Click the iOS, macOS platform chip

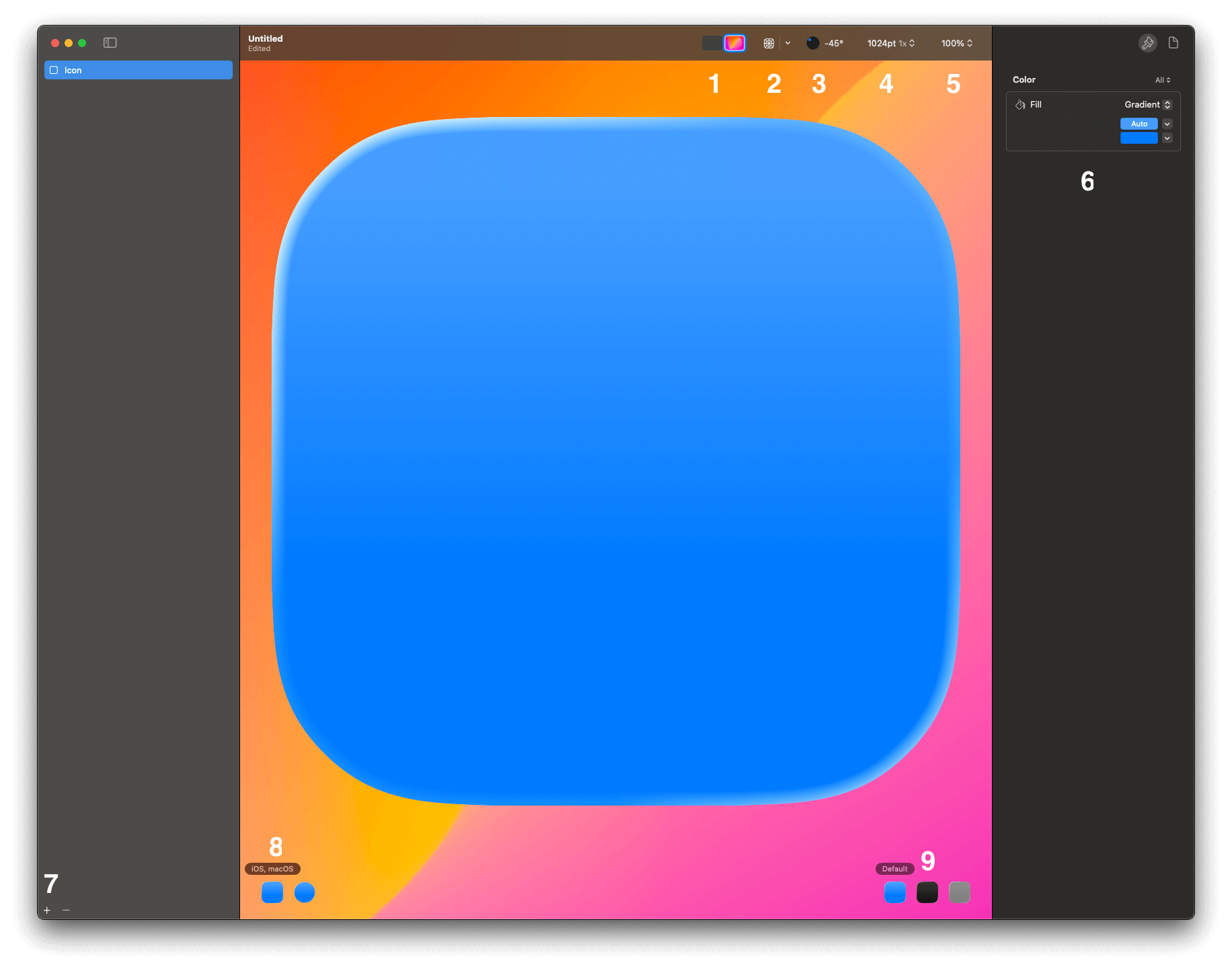(272, 868)
